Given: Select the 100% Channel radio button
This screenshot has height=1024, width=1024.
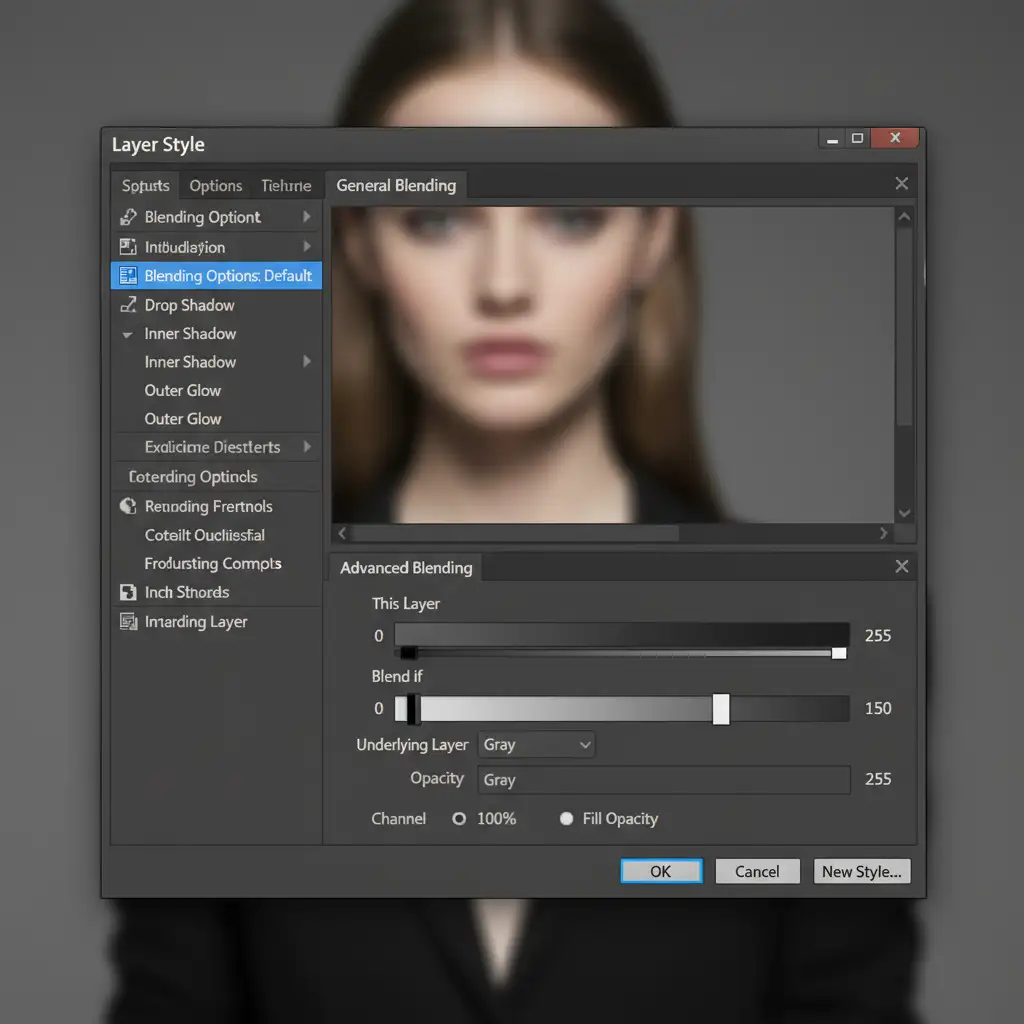Looking at the screenshot, I should tap(459, 818).
